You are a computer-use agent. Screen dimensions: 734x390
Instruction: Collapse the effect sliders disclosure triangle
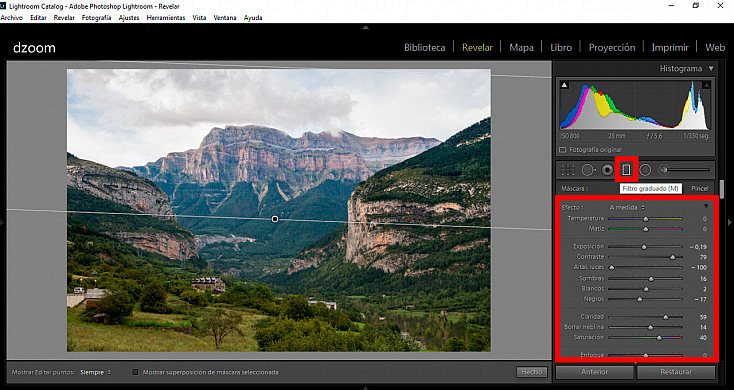point(706,206)
